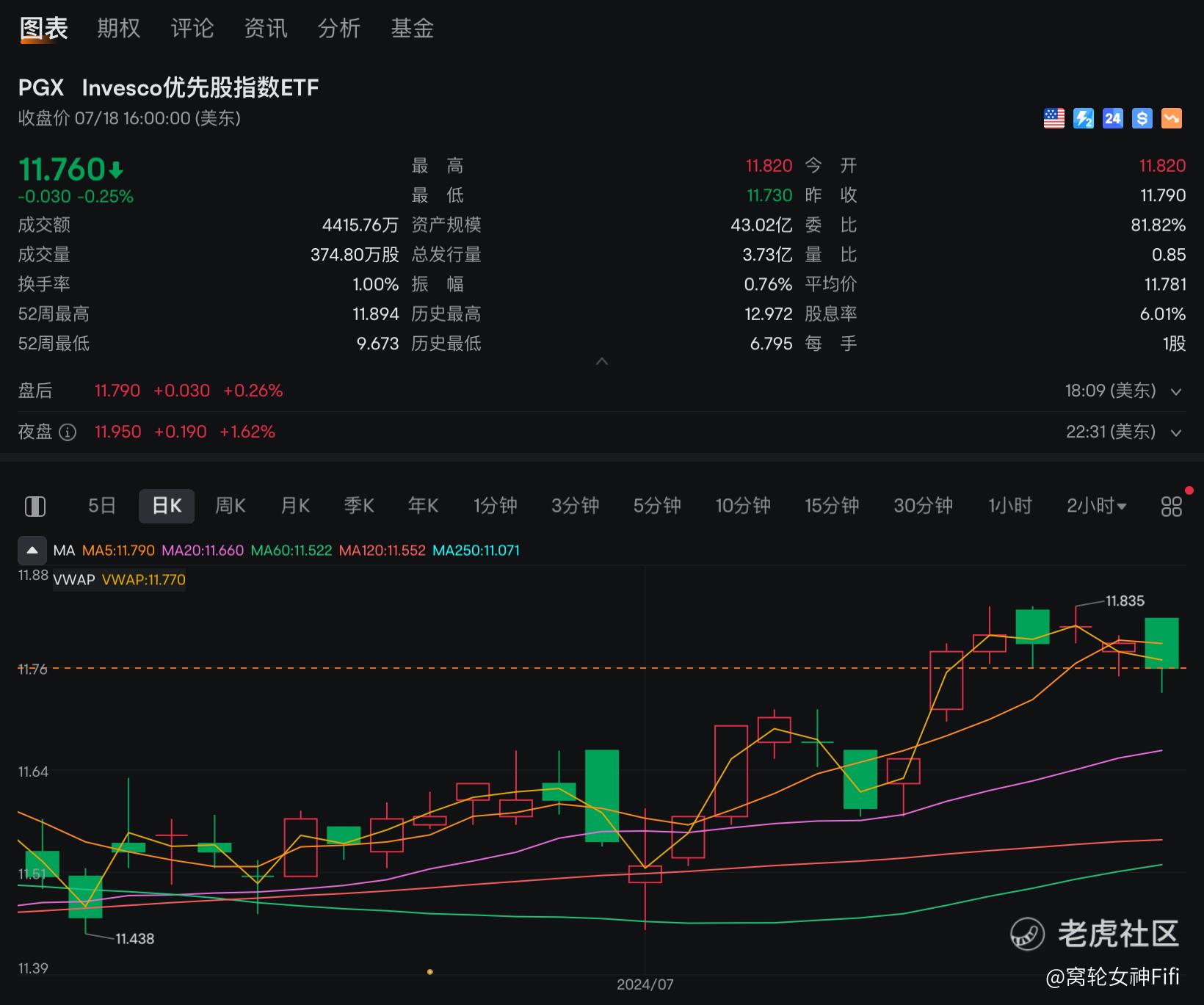The height and width of the screenshot is (1005, 1204).
Task: Expand the 盘后 after-hours row chevron
Action: tap(1176, 391)
